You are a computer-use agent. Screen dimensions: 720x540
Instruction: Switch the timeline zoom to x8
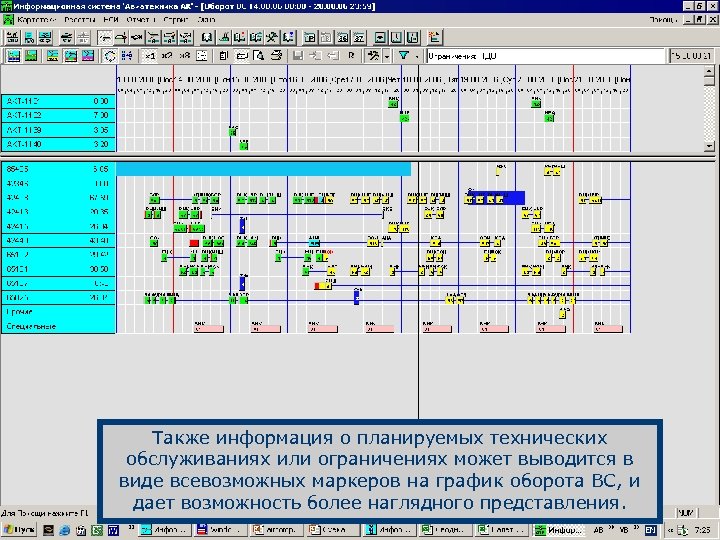pos(184,56)
